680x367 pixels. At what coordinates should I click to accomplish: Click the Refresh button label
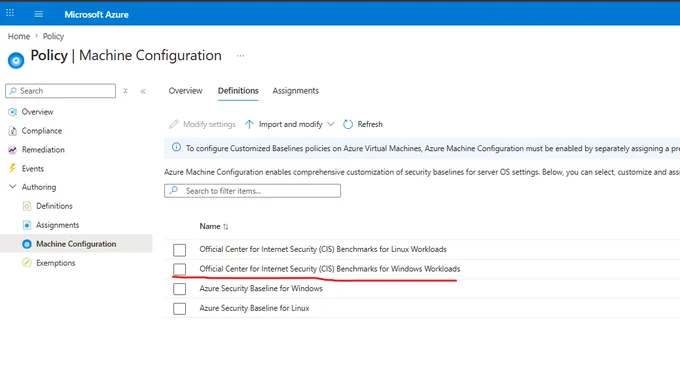pyautogui.click(x=370, y=125)
